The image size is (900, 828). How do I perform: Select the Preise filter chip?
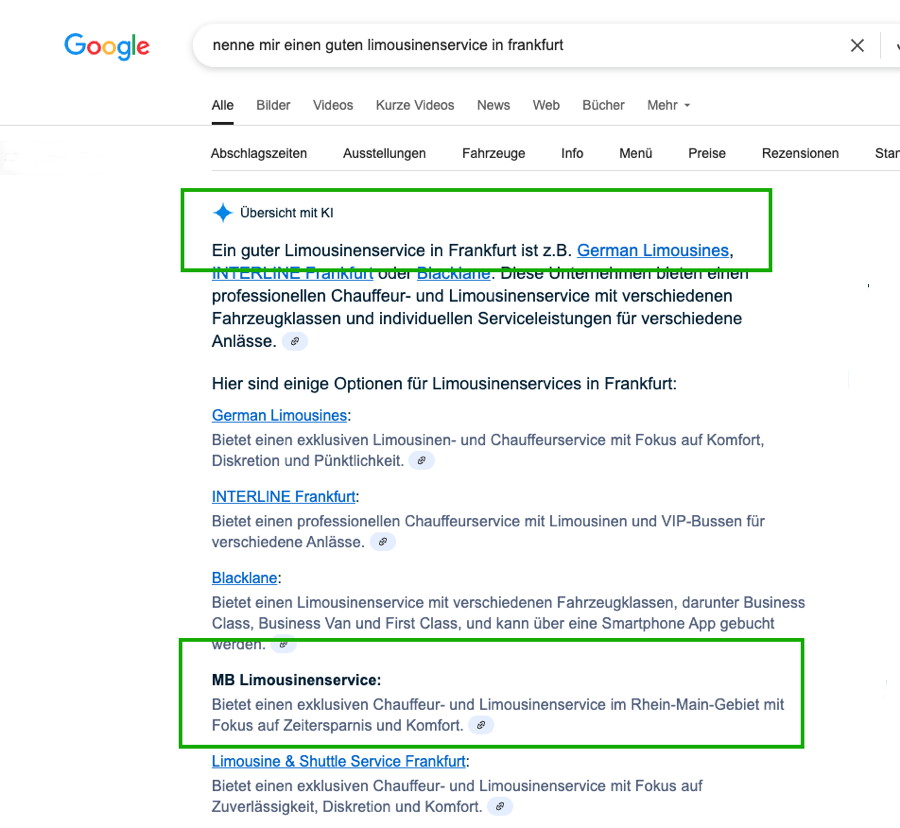pyautogui.click(x=707, y=154)
